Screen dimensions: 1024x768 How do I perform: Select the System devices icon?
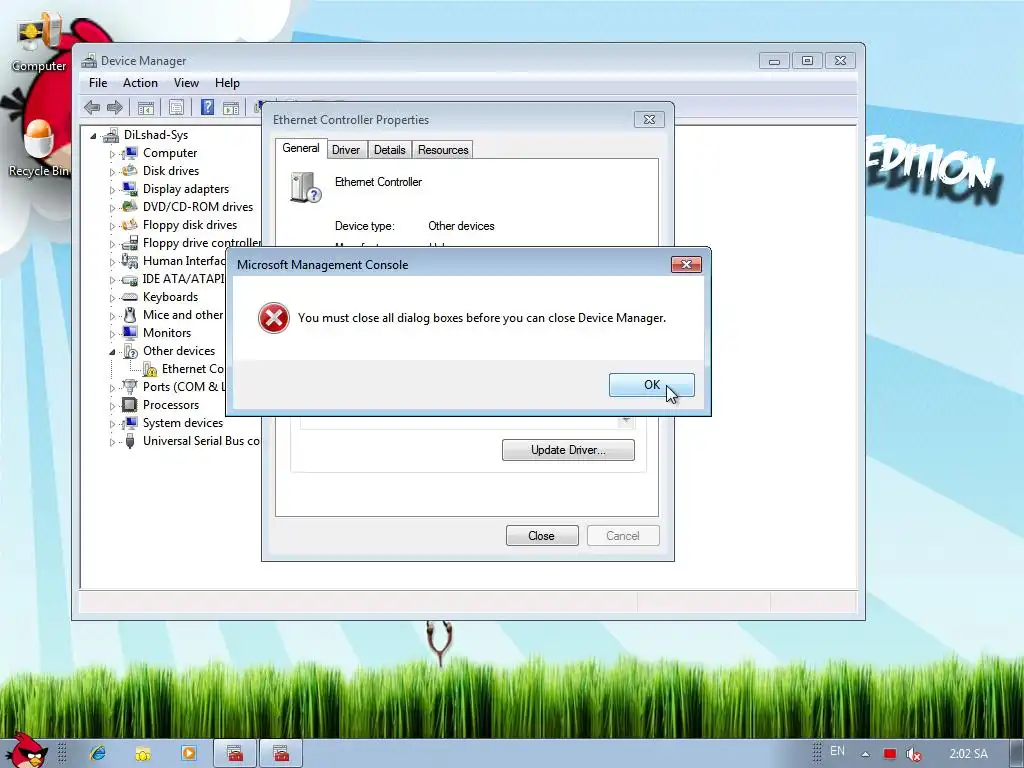(x=130, y=423)
